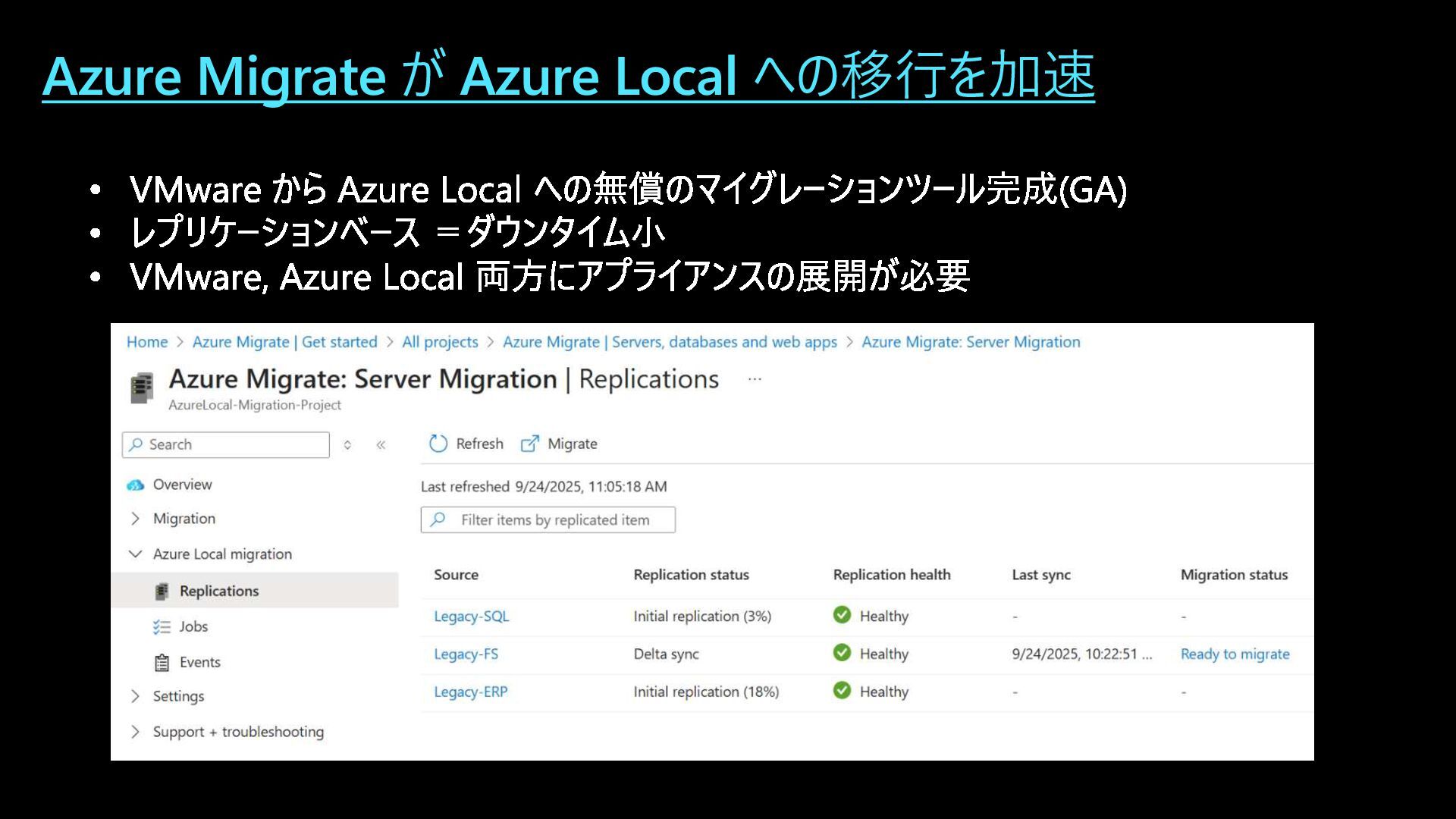Click the Migrate external-link icon

529,444
